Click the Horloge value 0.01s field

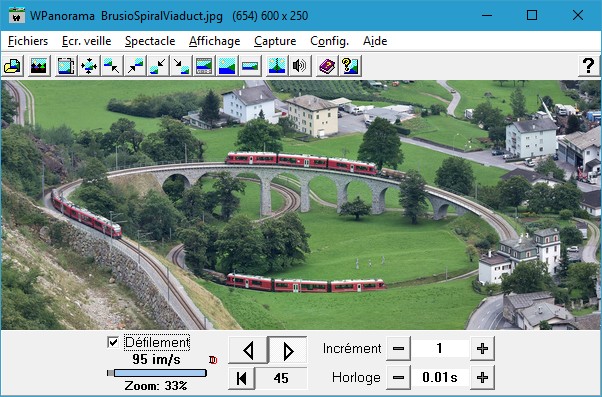tap(440, 377)
